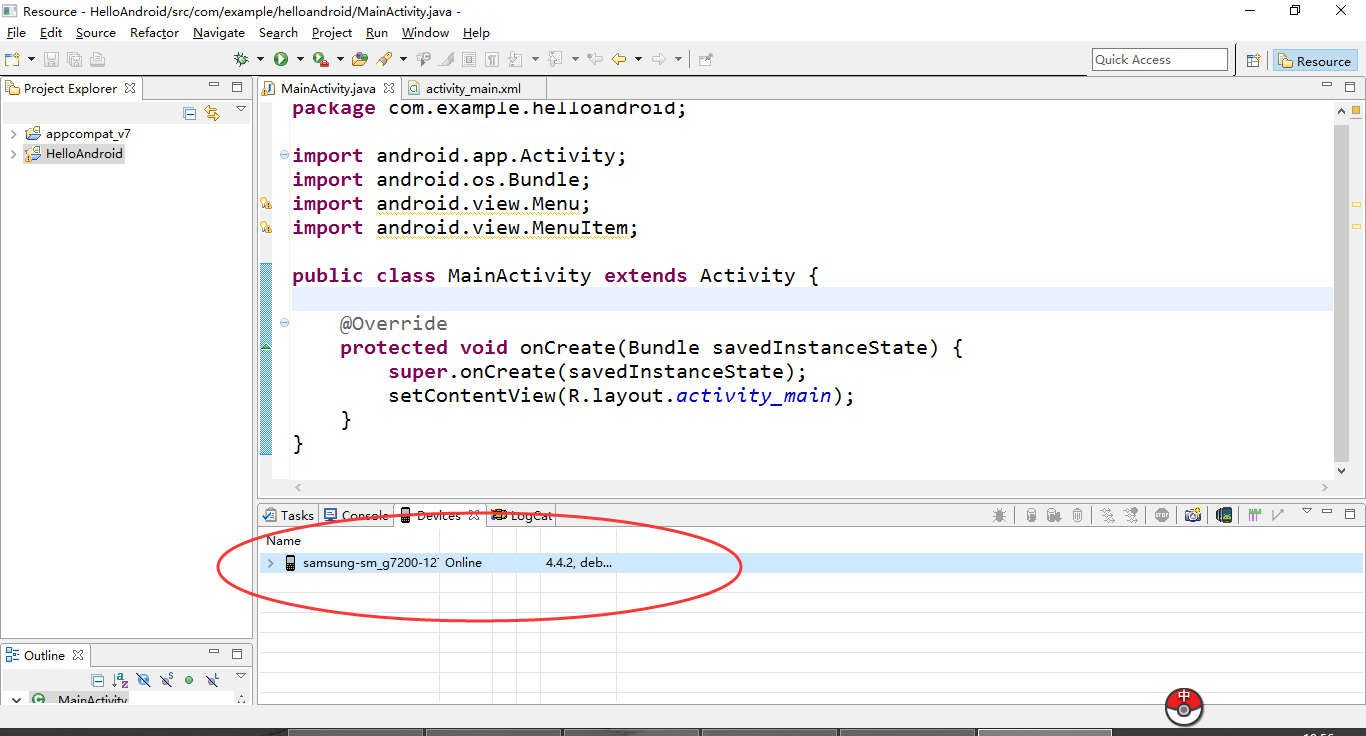
Task: Run the app with green play icon
Action: tap(281, 59)
